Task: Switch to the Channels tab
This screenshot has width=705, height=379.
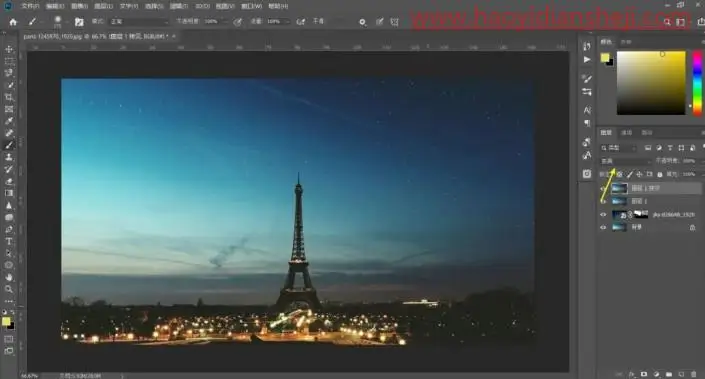Action: point(627,133)
